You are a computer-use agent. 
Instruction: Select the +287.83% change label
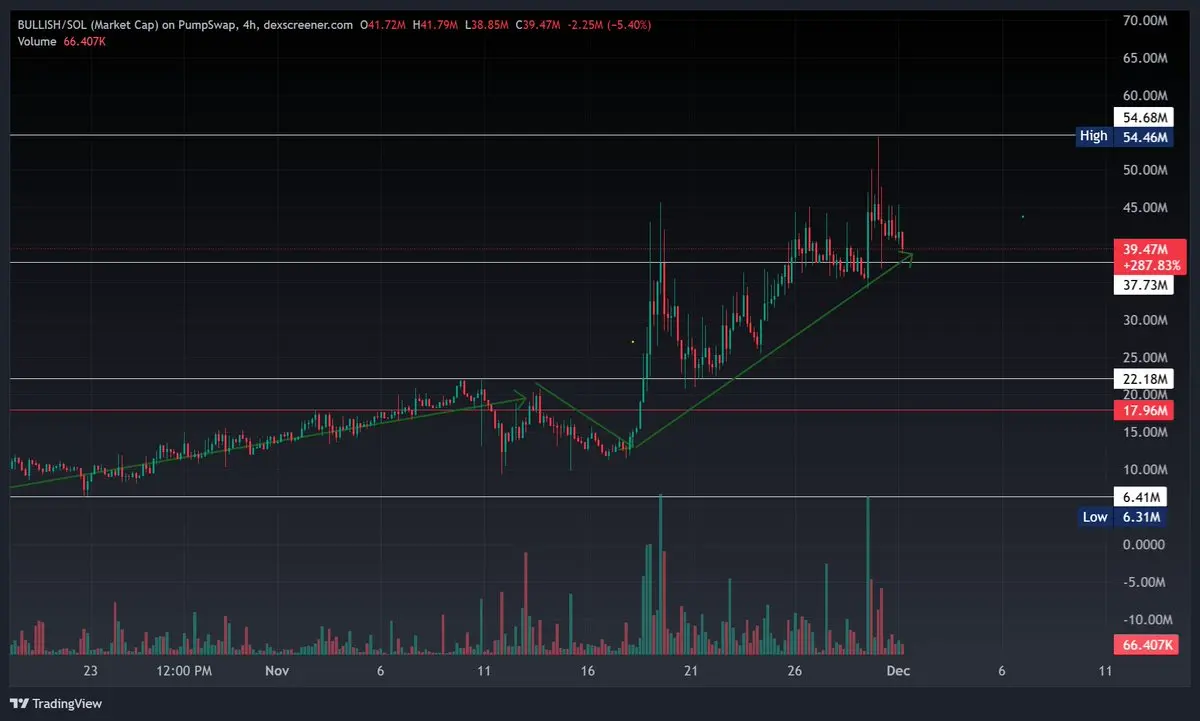pos(1150,266)
